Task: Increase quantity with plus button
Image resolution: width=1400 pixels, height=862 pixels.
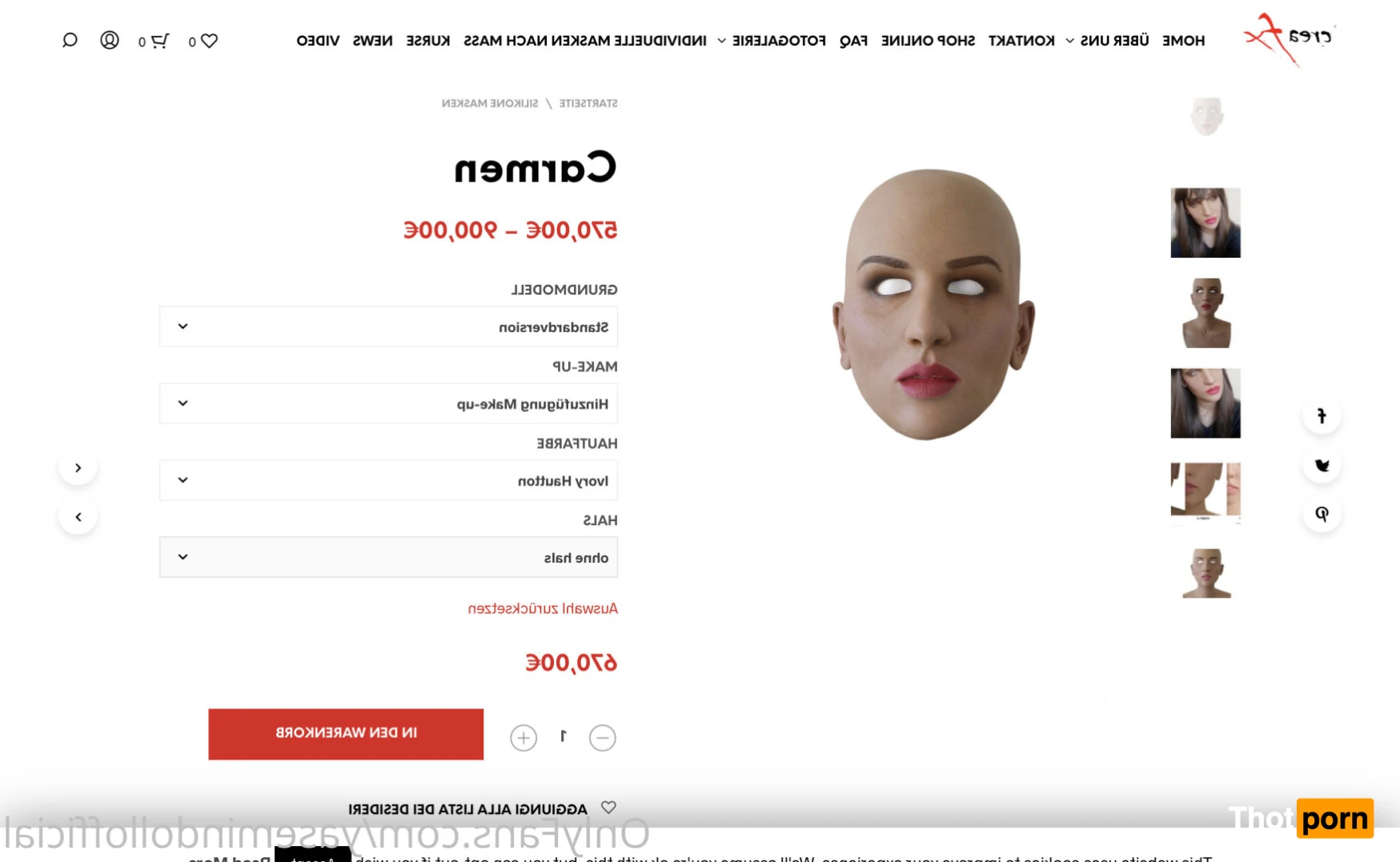Action: pos(523,737)
